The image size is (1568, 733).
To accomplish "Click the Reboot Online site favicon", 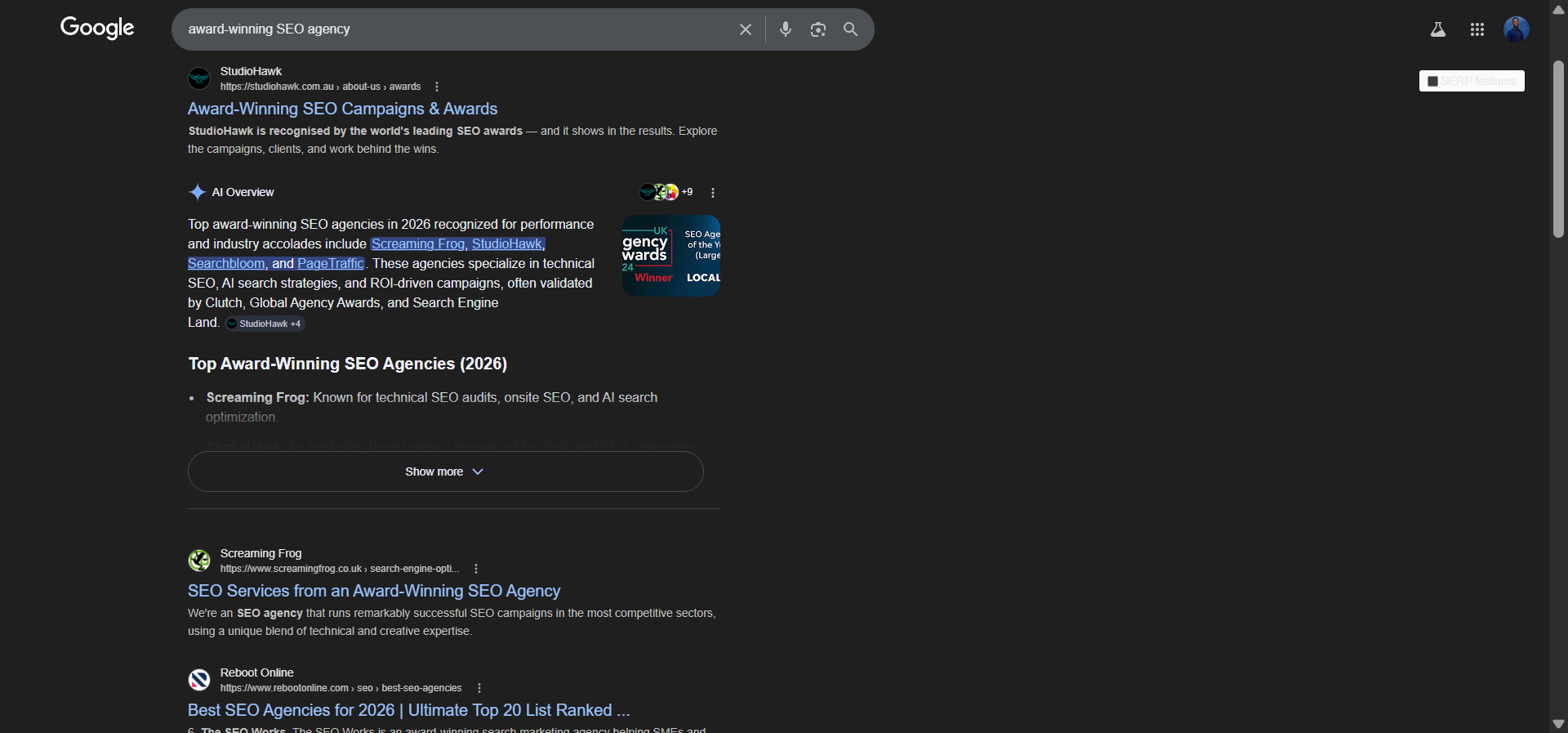I will [199, 680].
